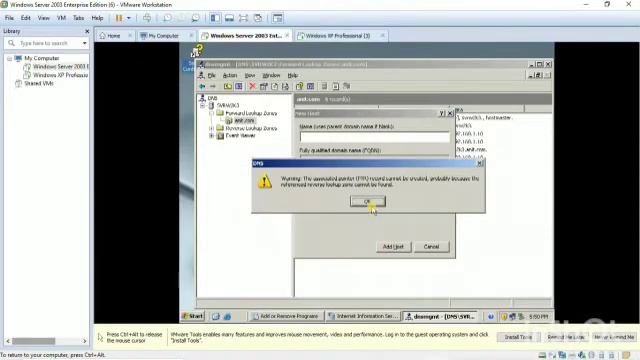Select the DNS root node in the tree
The width and height of the screenshot is (640, 360).
click(x=212, y=98)
